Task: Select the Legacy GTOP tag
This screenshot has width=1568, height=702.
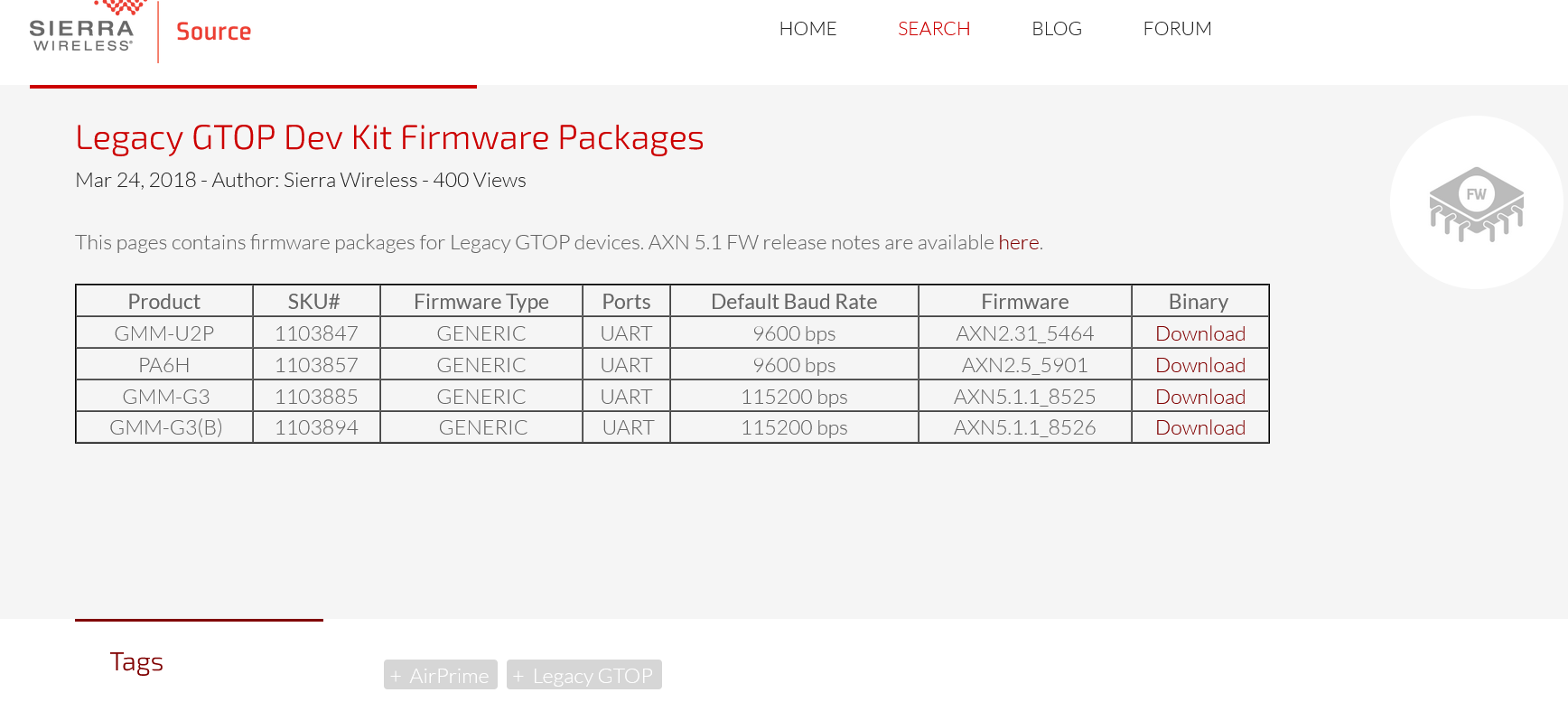Action: pos(583,675)
